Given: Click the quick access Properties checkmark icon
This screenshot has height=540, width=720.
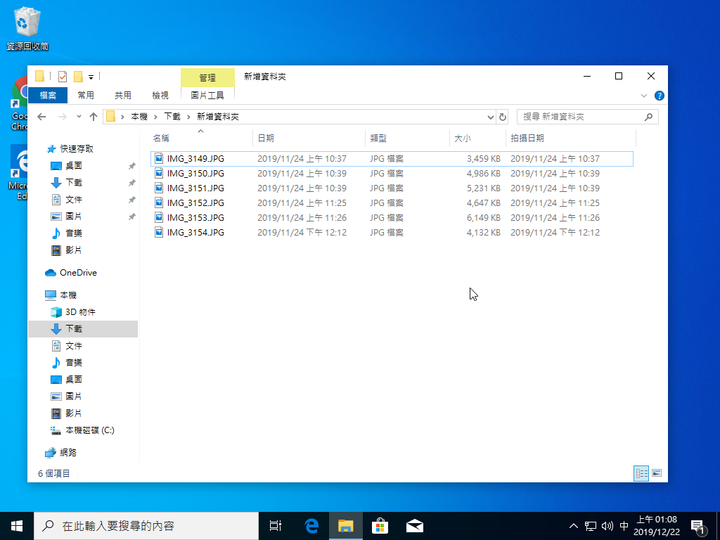Looking at the screenshot, I should pyautogui.click(x=62, y=76).
